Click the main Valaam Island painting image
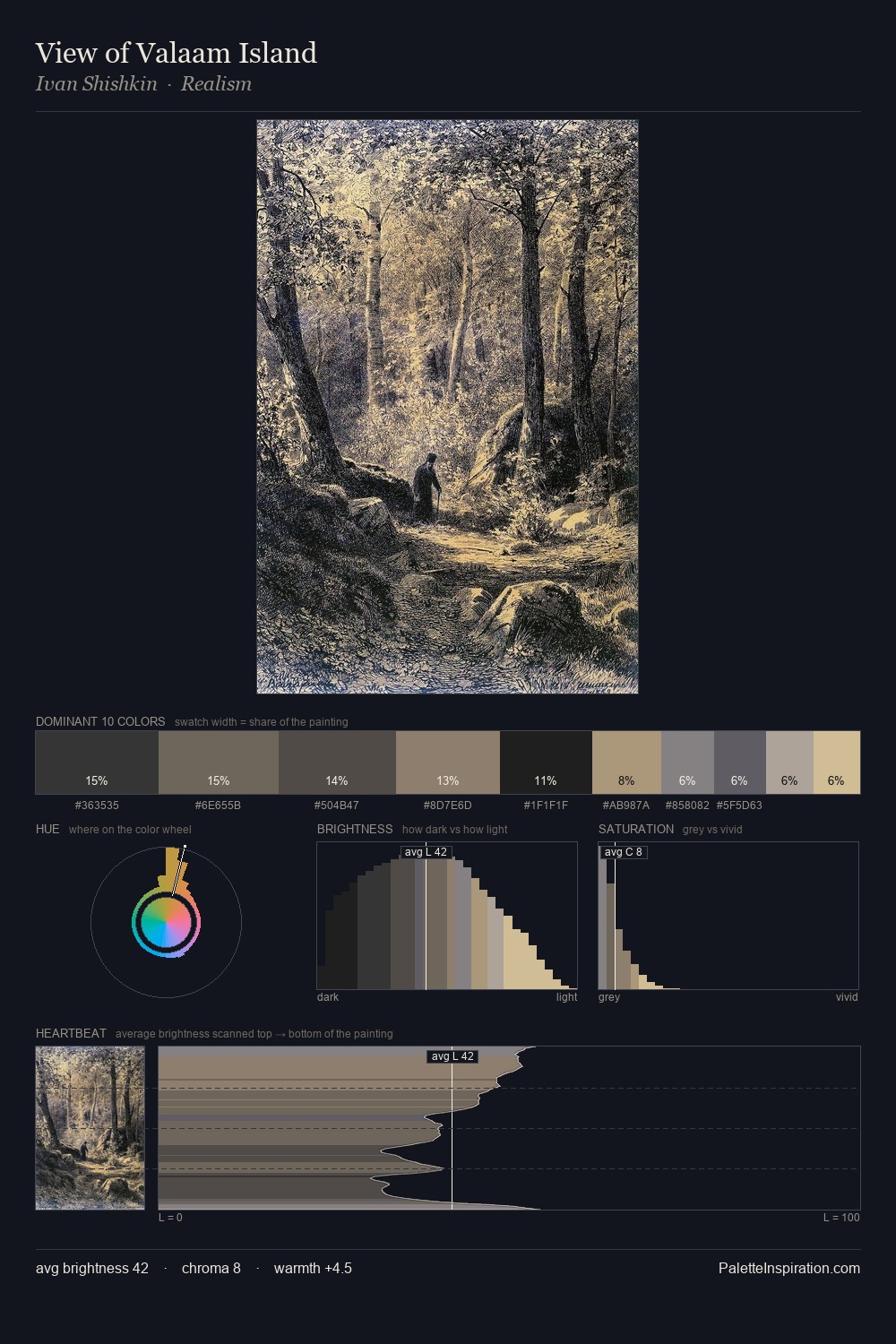 [447, 407]
